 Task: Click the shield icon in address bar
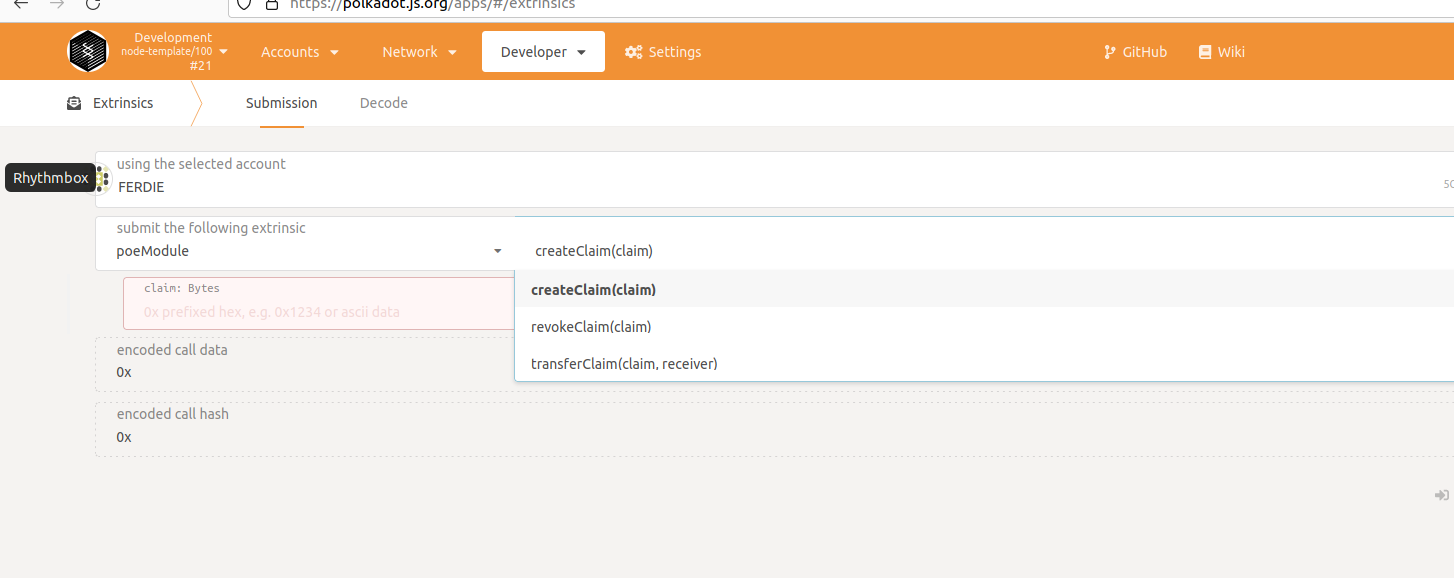pos(243,4)
